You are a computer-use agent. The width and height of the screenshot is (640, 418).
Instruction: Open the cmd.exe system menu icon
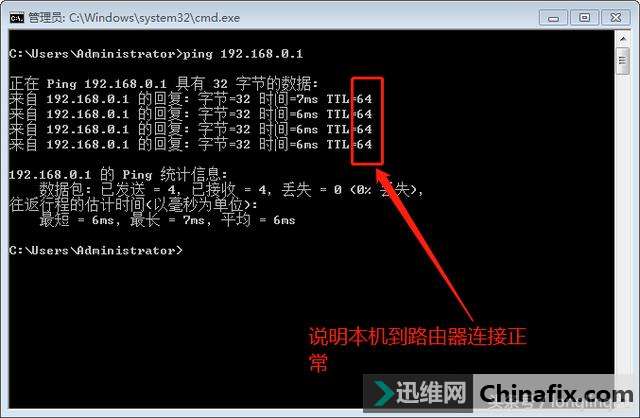(17, 18)
